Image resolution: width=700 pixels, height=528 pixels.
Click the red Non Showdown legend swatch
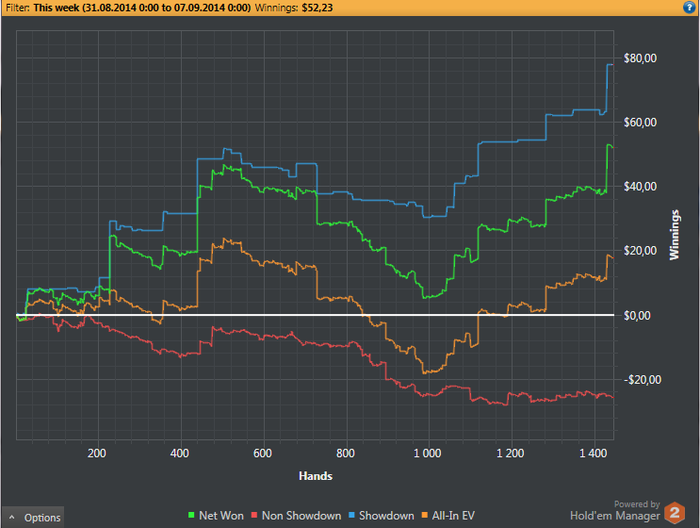point(254,516)
